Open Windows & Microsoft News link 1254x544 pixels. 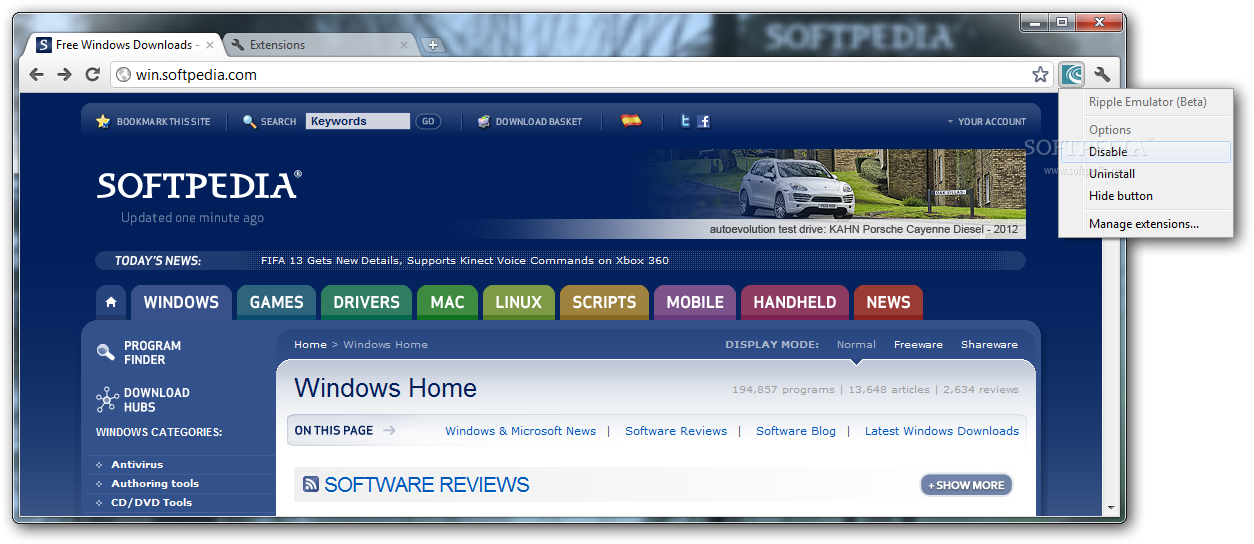(520, 431)
